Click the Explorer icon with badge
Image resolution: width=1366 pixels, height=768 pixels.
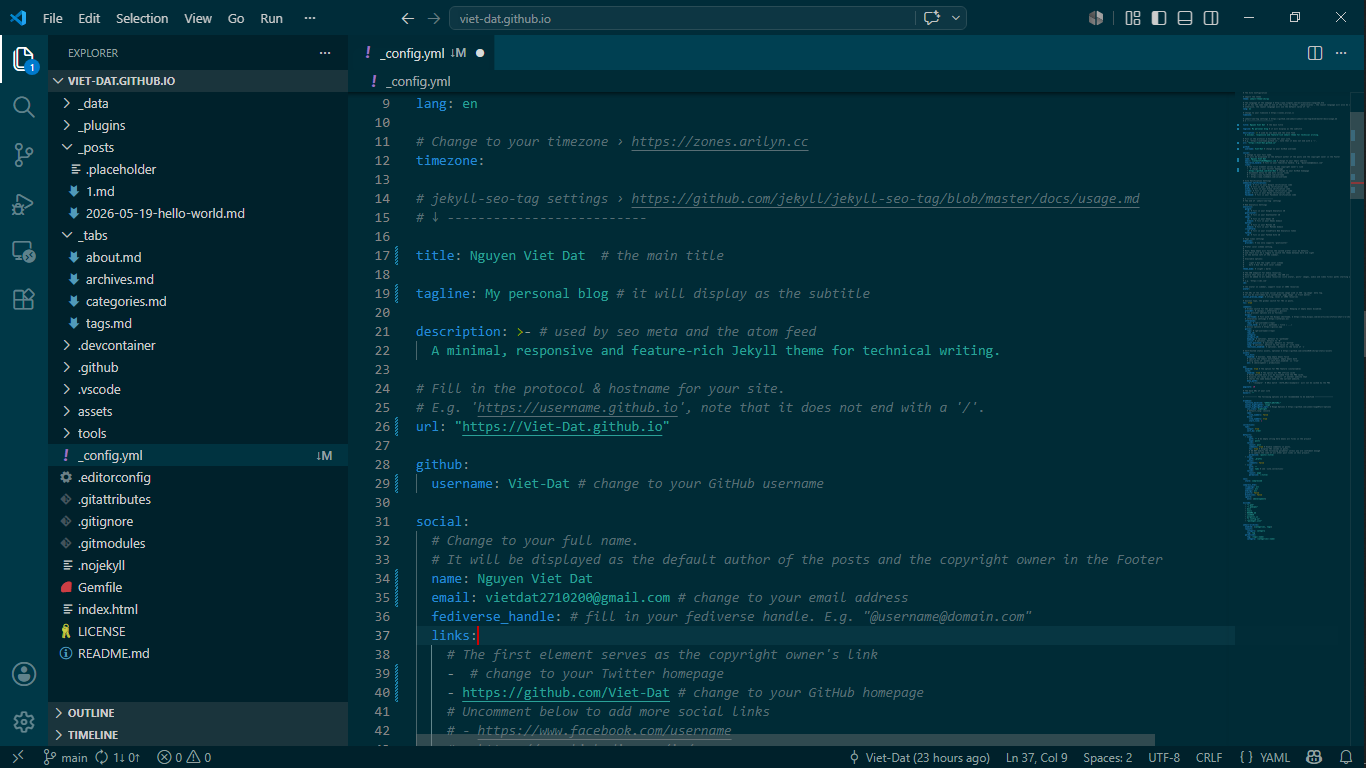24,59
